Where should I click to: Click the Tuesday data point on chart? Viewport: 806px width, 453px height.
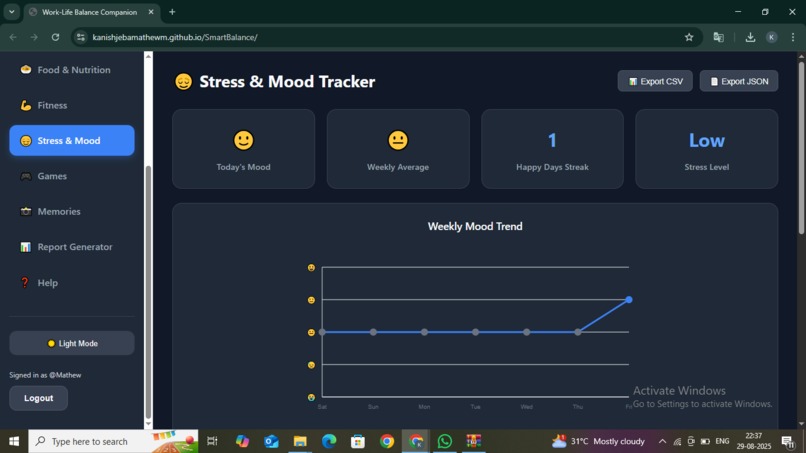tap(475, 332)
